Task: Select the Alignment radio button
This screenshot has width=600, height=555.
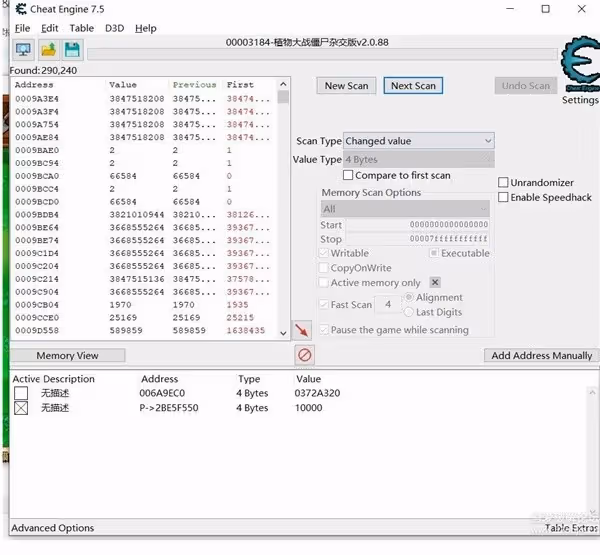Action: click(x=409, y=297)
